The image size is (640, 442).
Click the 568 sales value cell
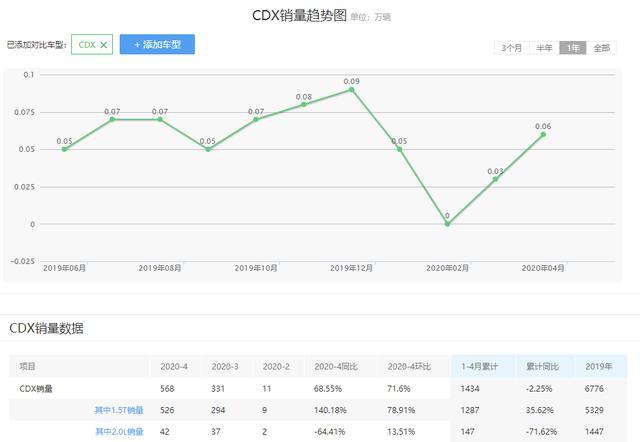[167, 389]
